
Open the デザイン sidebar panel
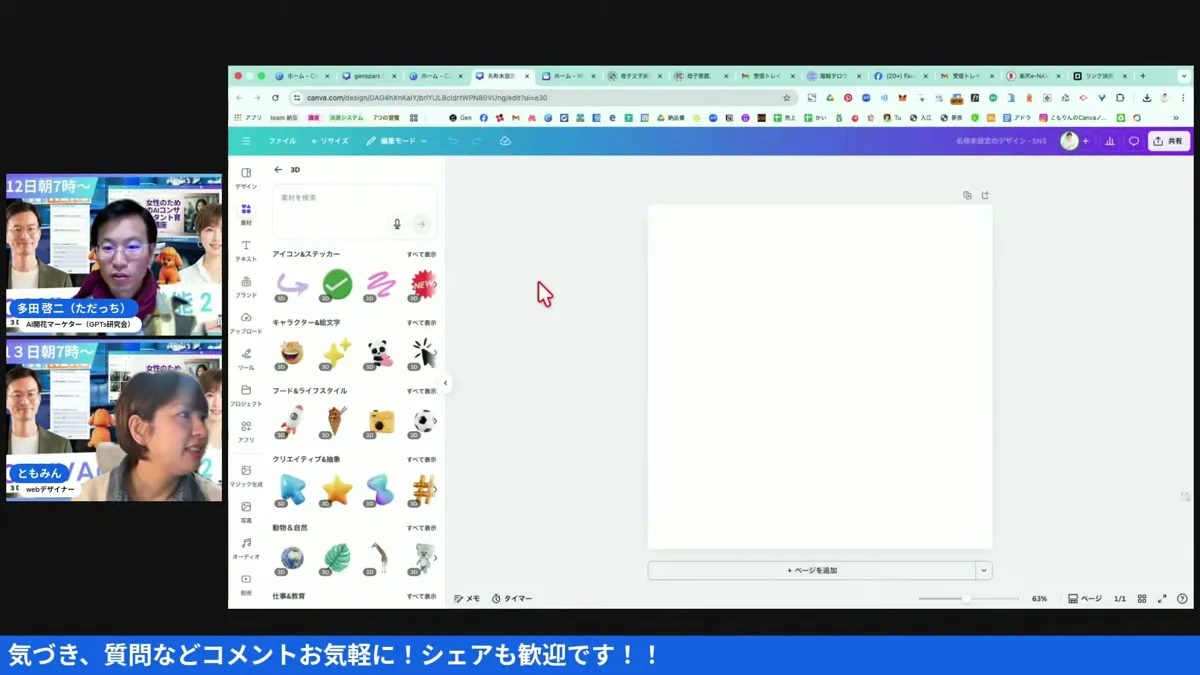point(246,178)
